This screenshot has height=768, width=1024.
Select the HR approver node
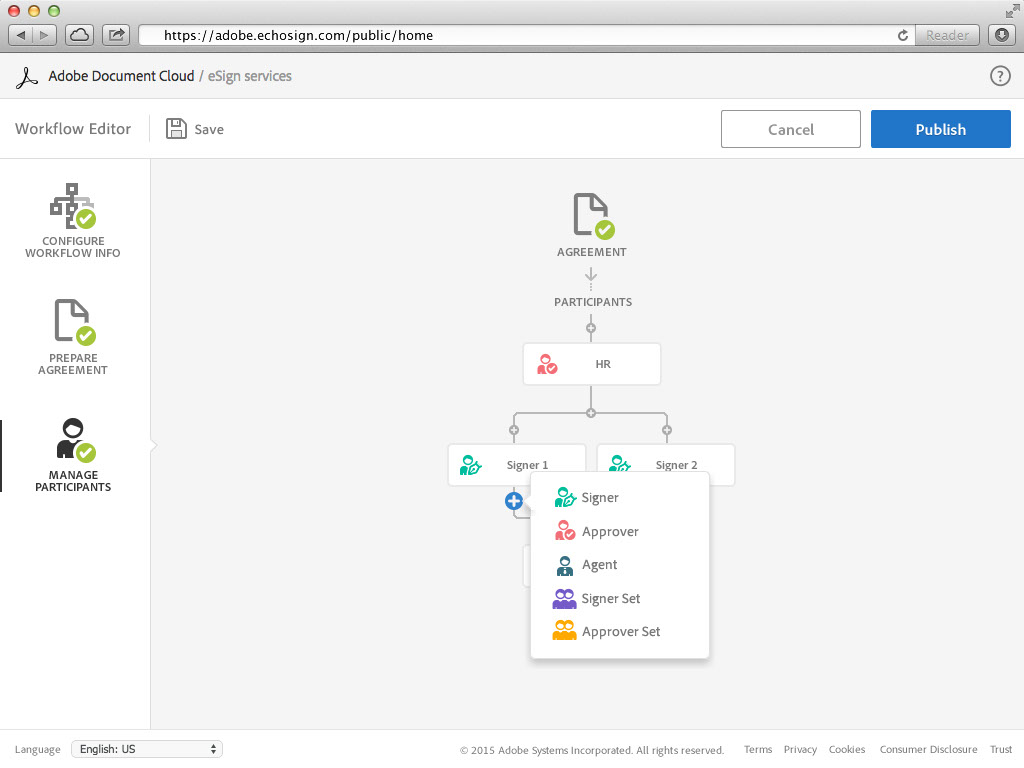tap(591, 364)
